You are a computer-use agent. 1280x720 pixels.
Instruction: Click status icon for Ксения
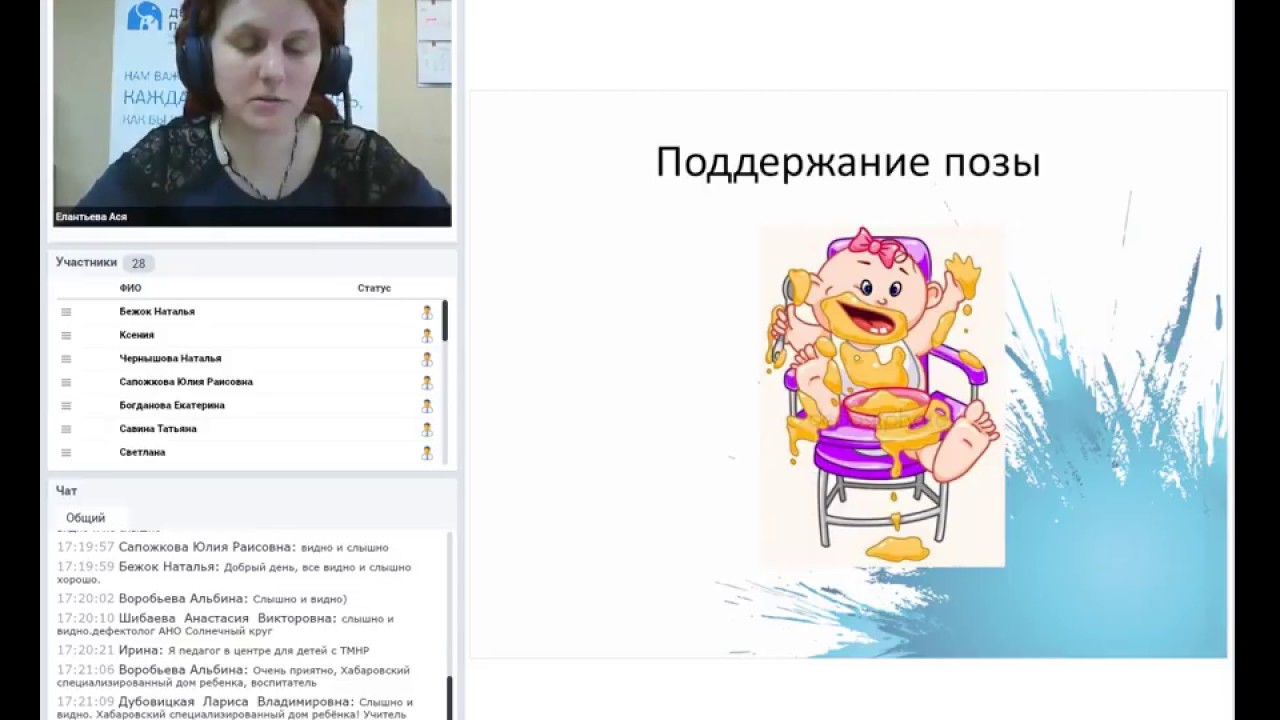click(427, 335)
